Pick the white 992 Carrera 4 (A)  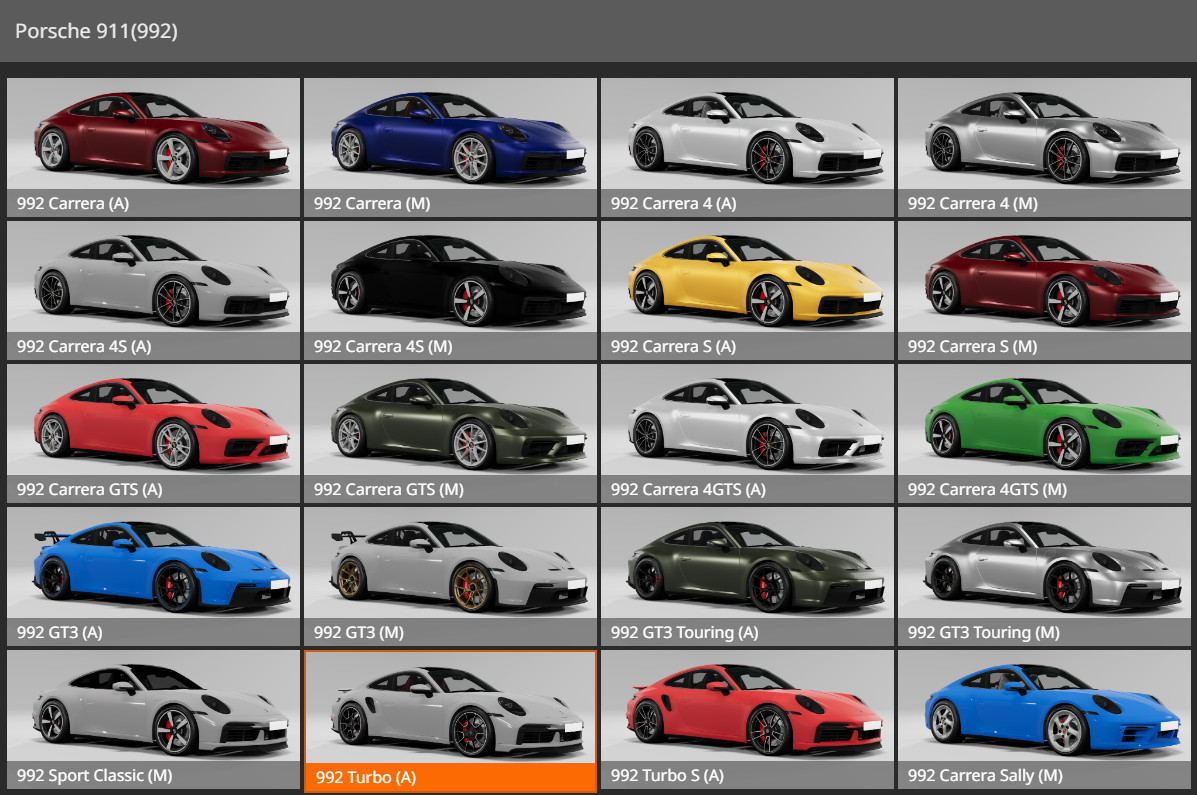pos(747,138)
